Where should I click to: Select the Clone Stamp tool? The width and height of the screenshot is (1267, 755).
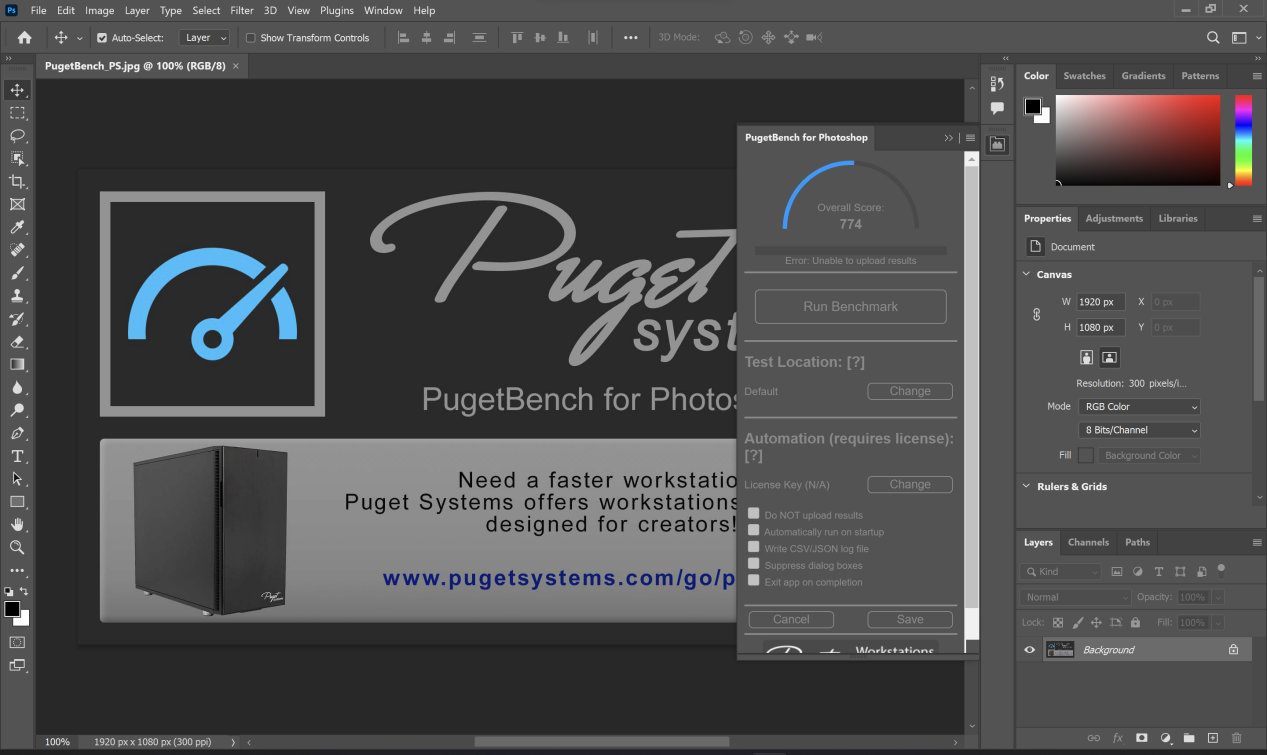(x=17, y=296)
